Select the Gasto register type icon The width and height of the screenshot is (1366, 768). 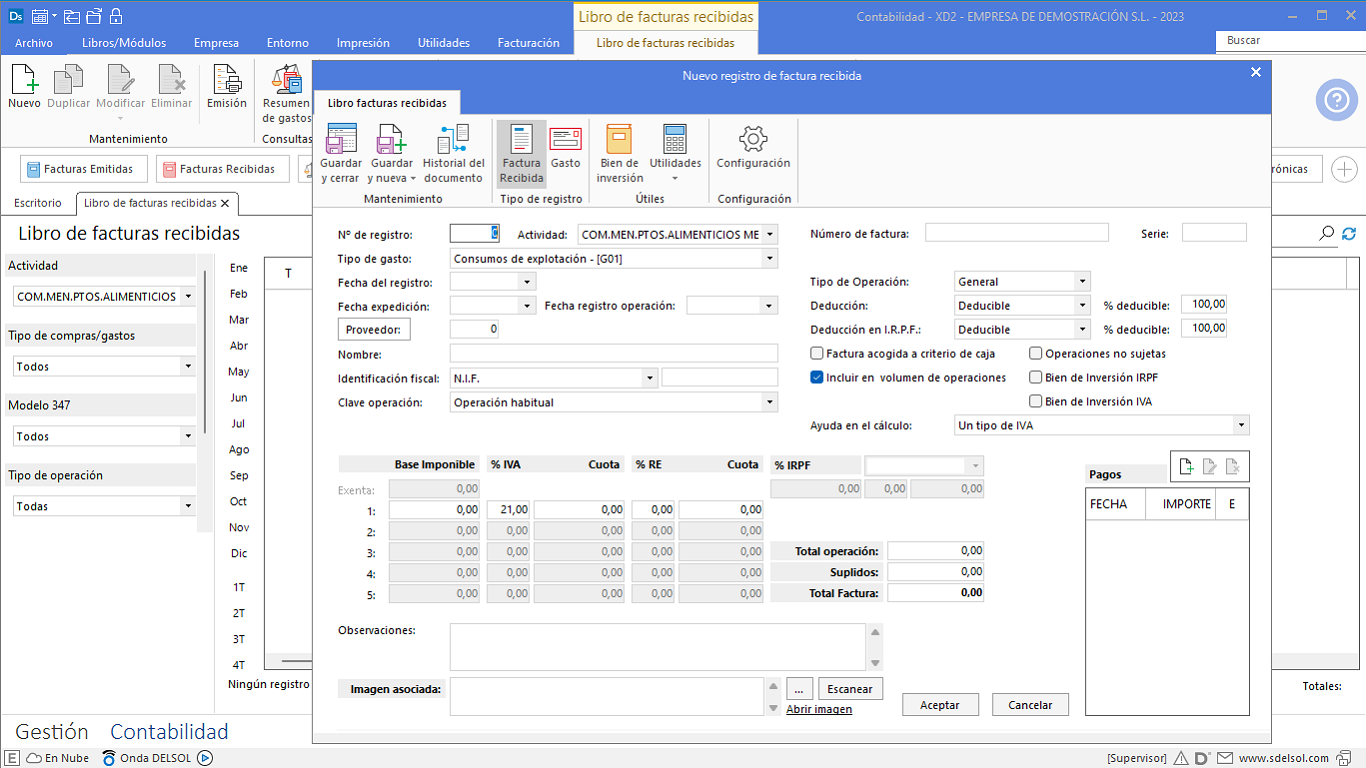[x=565, y=148]
